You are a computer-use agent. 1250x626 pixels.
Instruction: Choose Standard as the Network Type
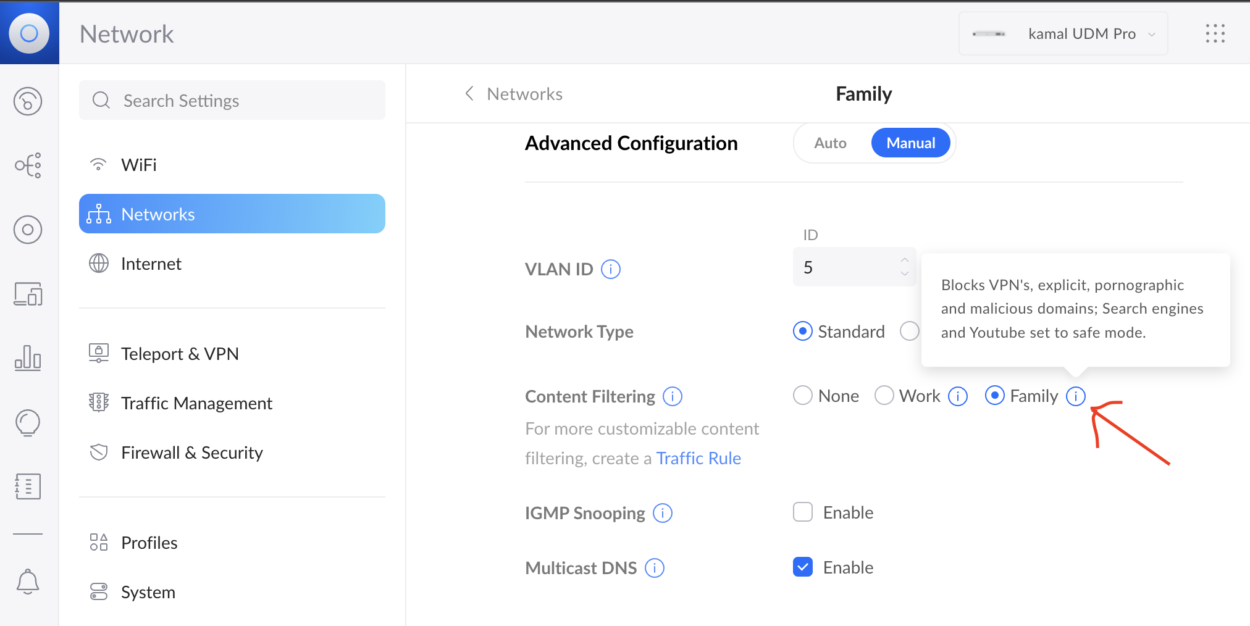(802, 331)
